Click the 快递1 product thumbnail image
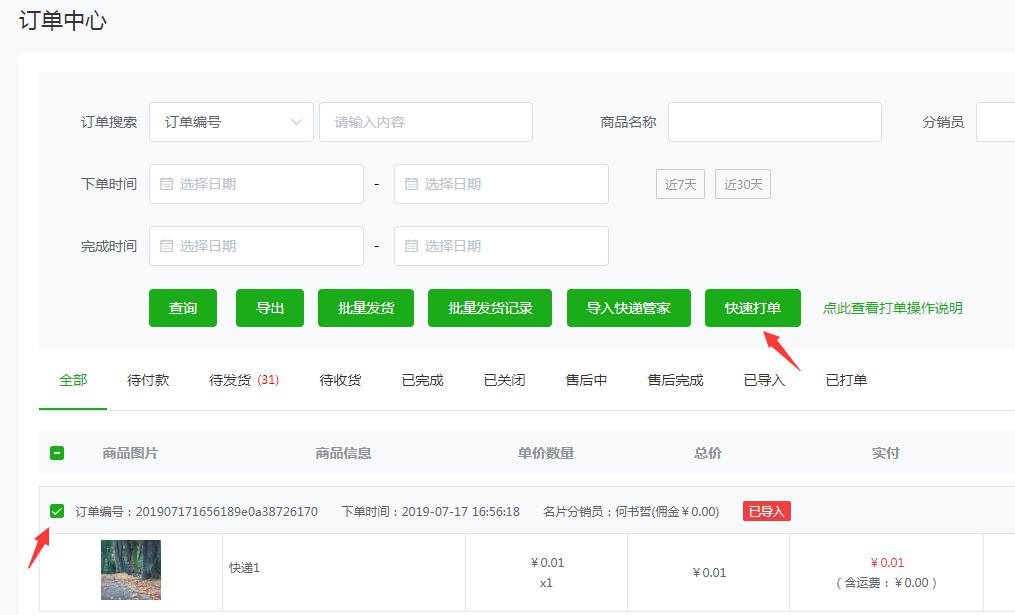 point(131,570)
